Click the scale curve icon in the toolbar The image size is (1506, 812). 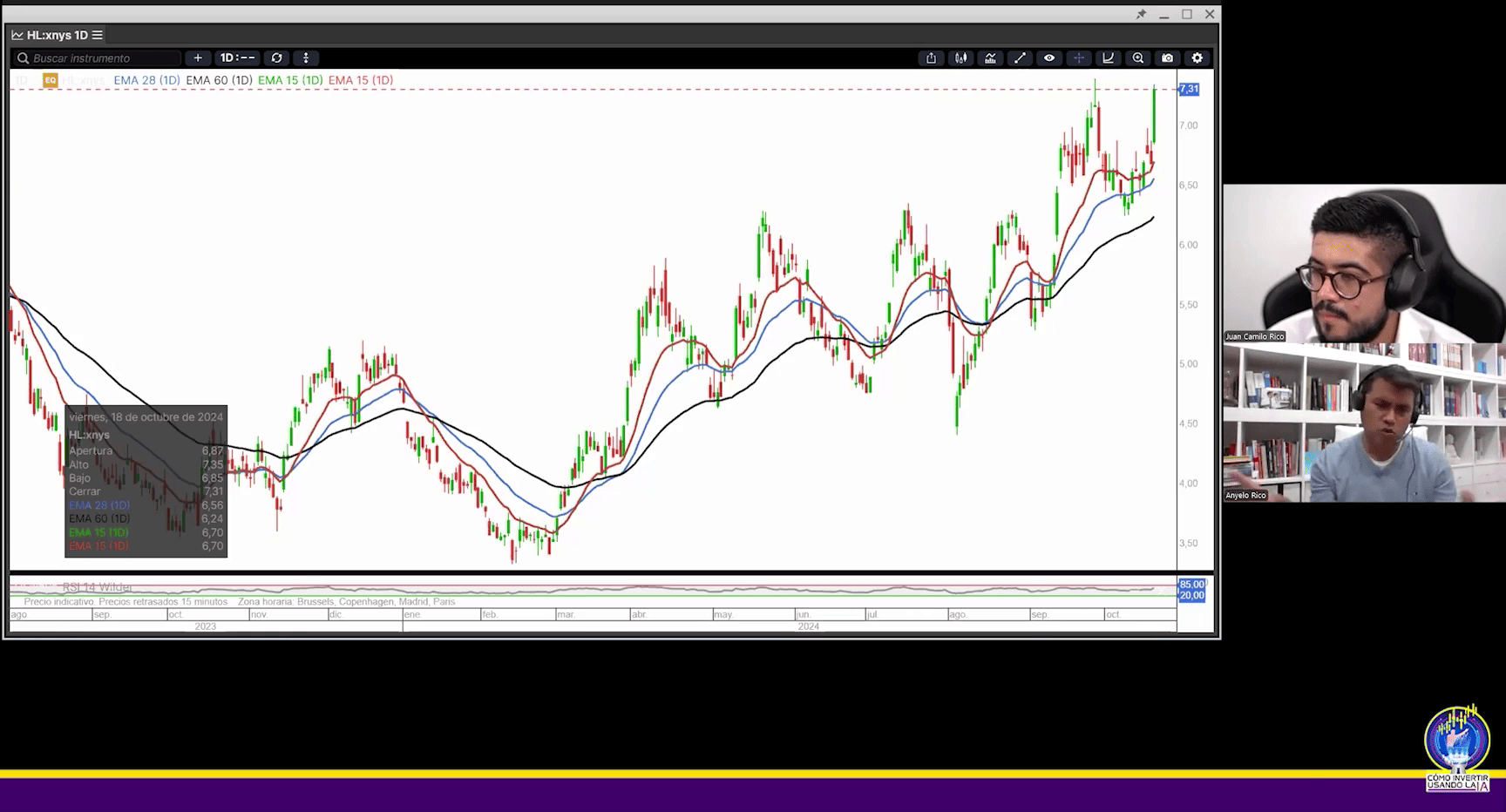click(x=1108, y=58)
